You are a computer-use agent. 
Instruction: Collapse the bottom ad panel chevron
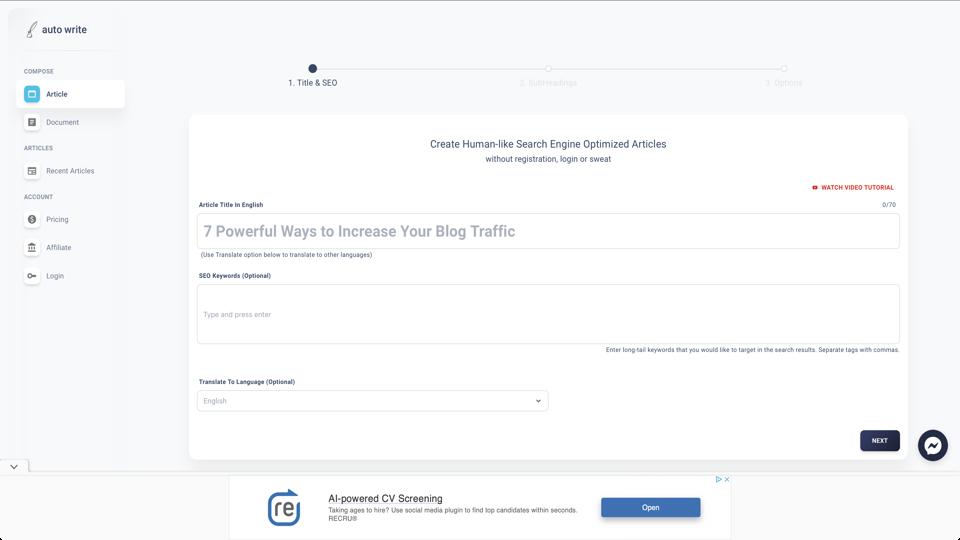(14, 466)
